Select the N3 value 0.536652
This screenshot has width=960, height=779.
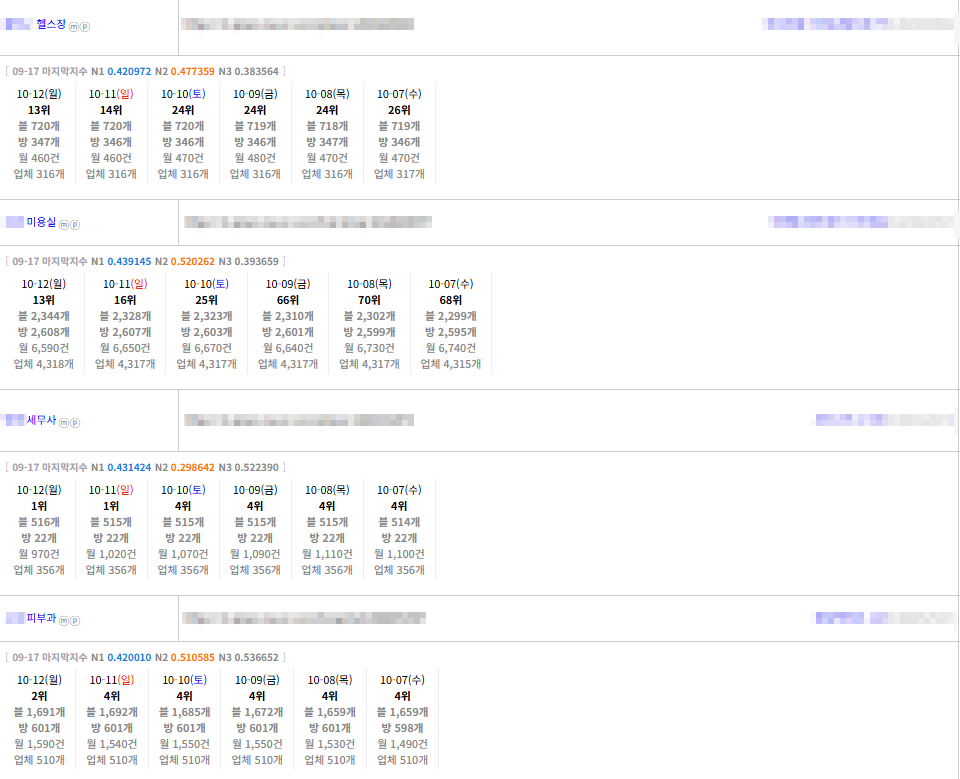(257, 657)
